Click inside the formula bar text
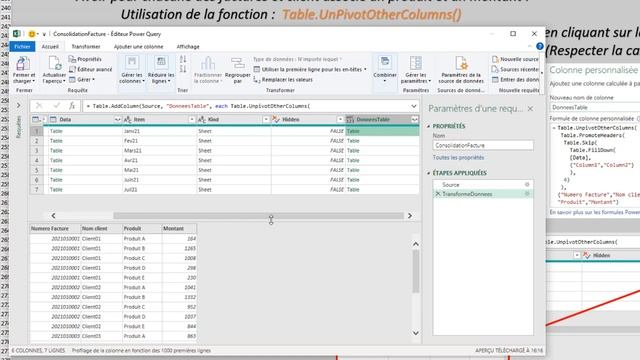The height and width of the screenshot is (360, 640). (245, 106)
